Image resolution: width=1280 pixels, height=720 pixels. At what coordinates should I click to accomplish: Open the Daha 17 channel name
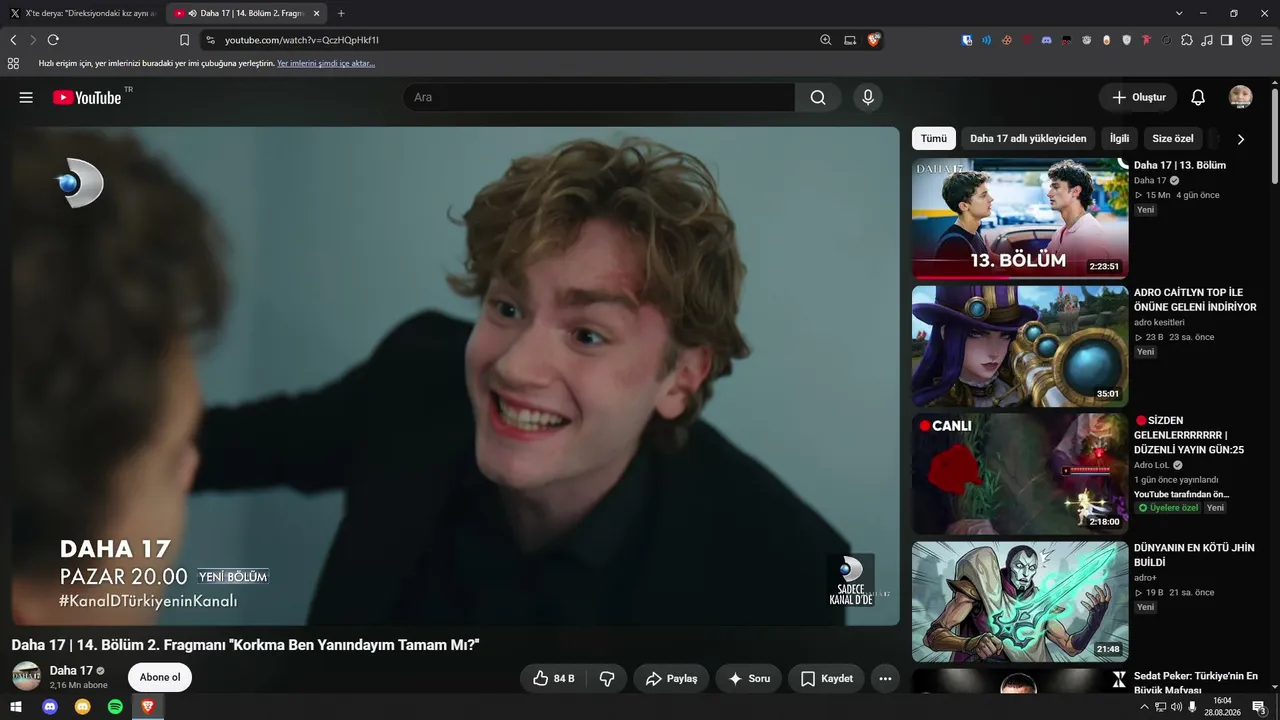(x=71, y=671)
